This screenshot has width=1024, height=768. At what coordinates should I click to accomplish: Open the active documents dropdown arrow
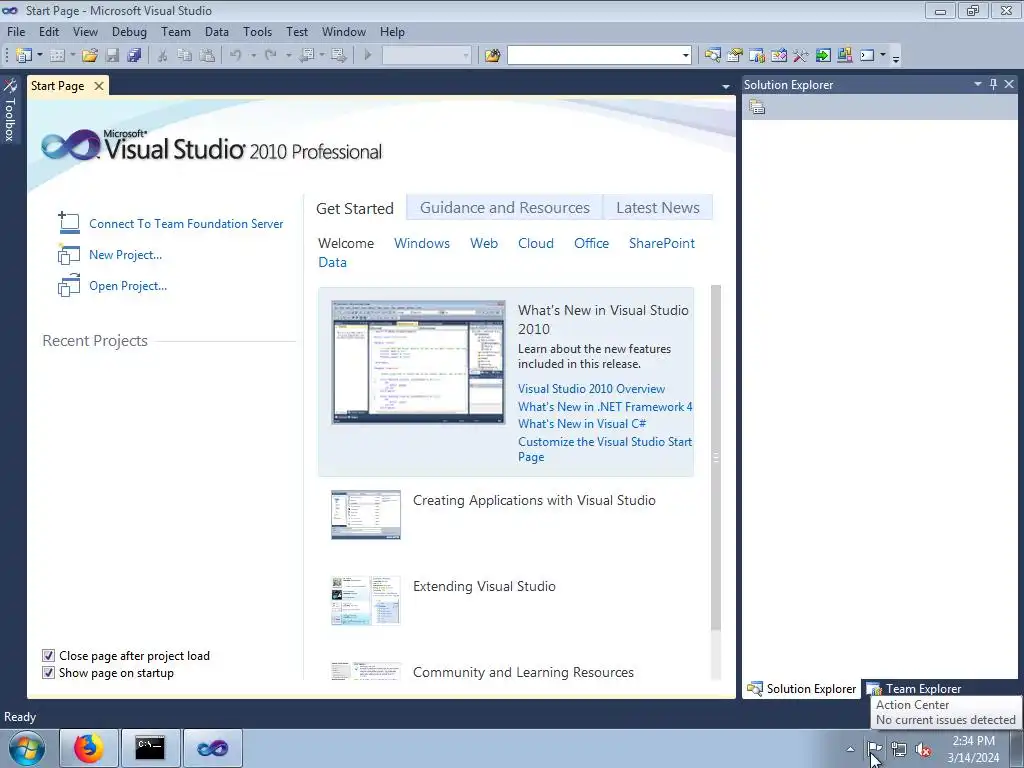[726, 86]
